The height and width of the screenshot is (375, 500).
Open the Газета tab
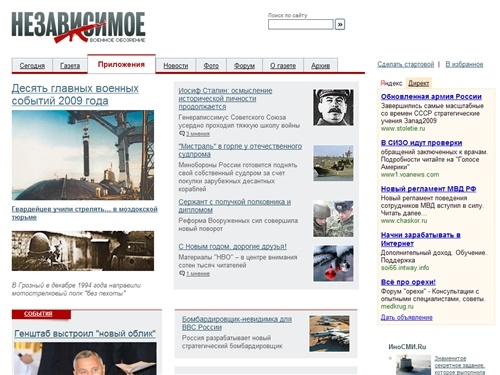point(70,66)
